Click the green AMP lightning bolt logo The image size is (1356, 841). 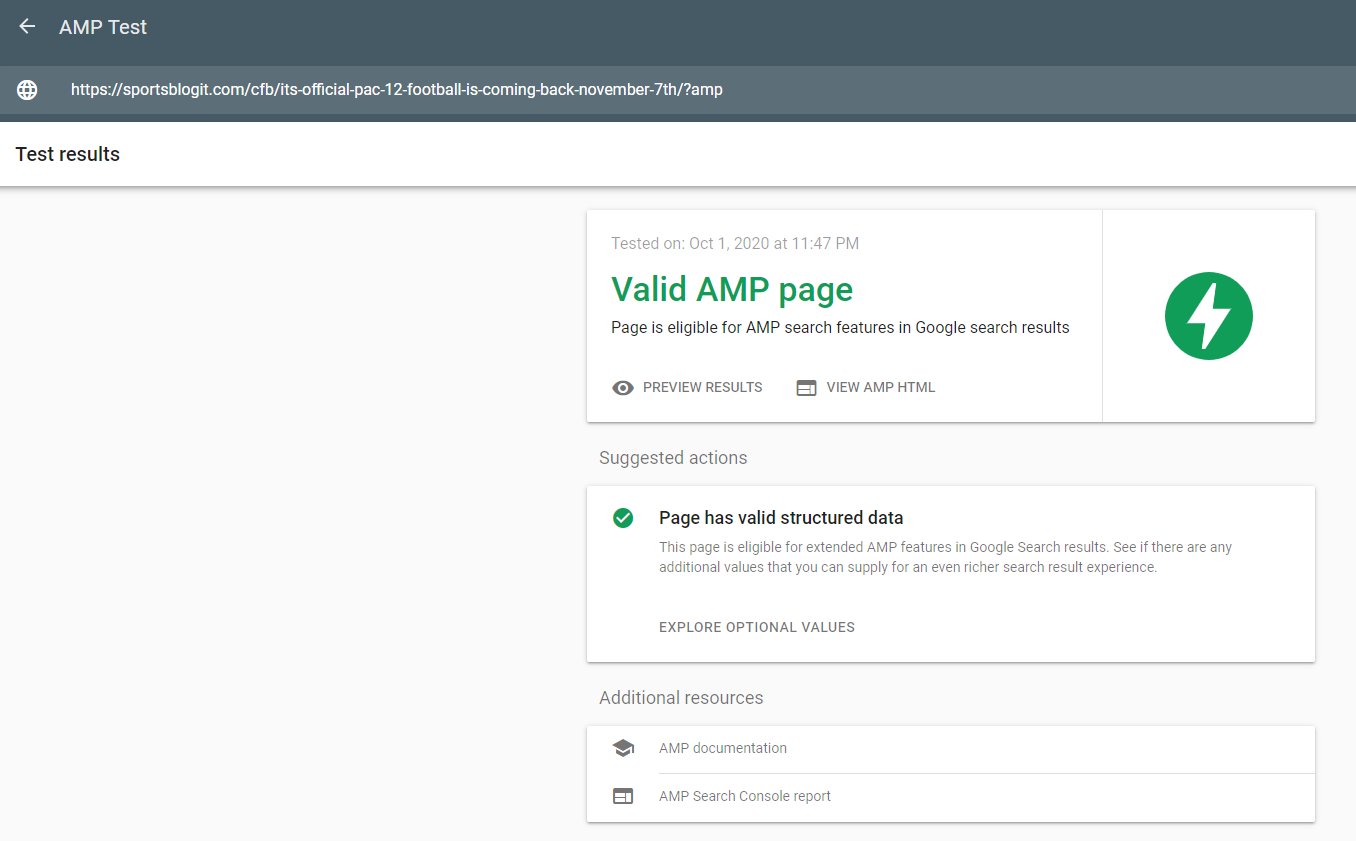[x=1209, y=316]
